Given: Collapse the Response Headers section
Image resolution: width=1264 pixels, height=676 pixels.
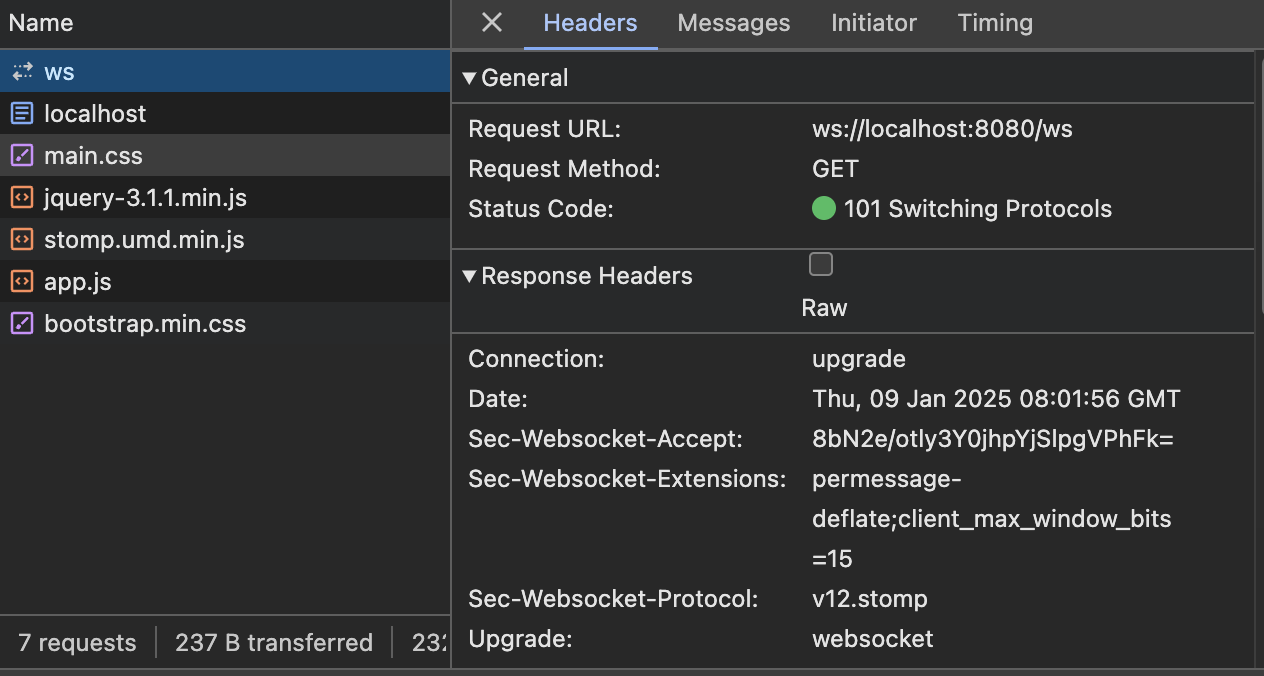Looking at the screenshot, I should tap(470, 276).
